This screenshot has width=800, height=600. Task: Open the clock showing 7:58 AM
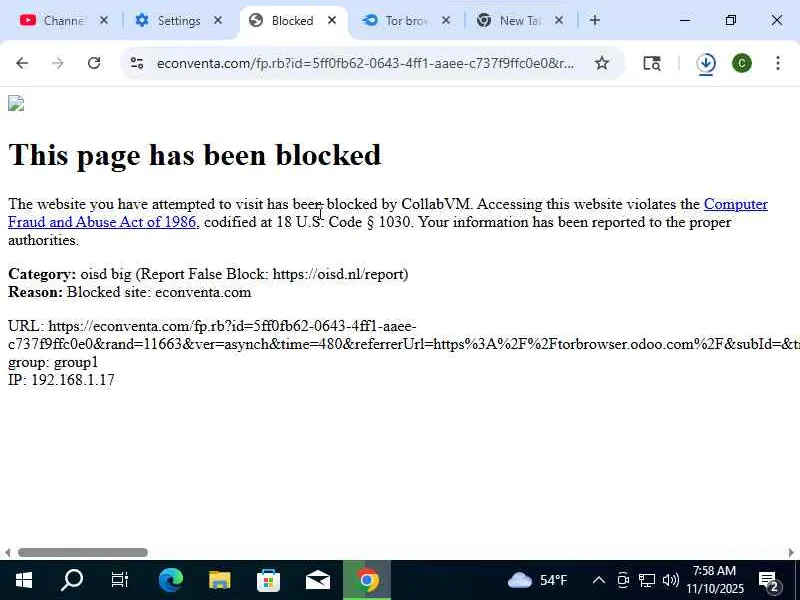[715, 580]
